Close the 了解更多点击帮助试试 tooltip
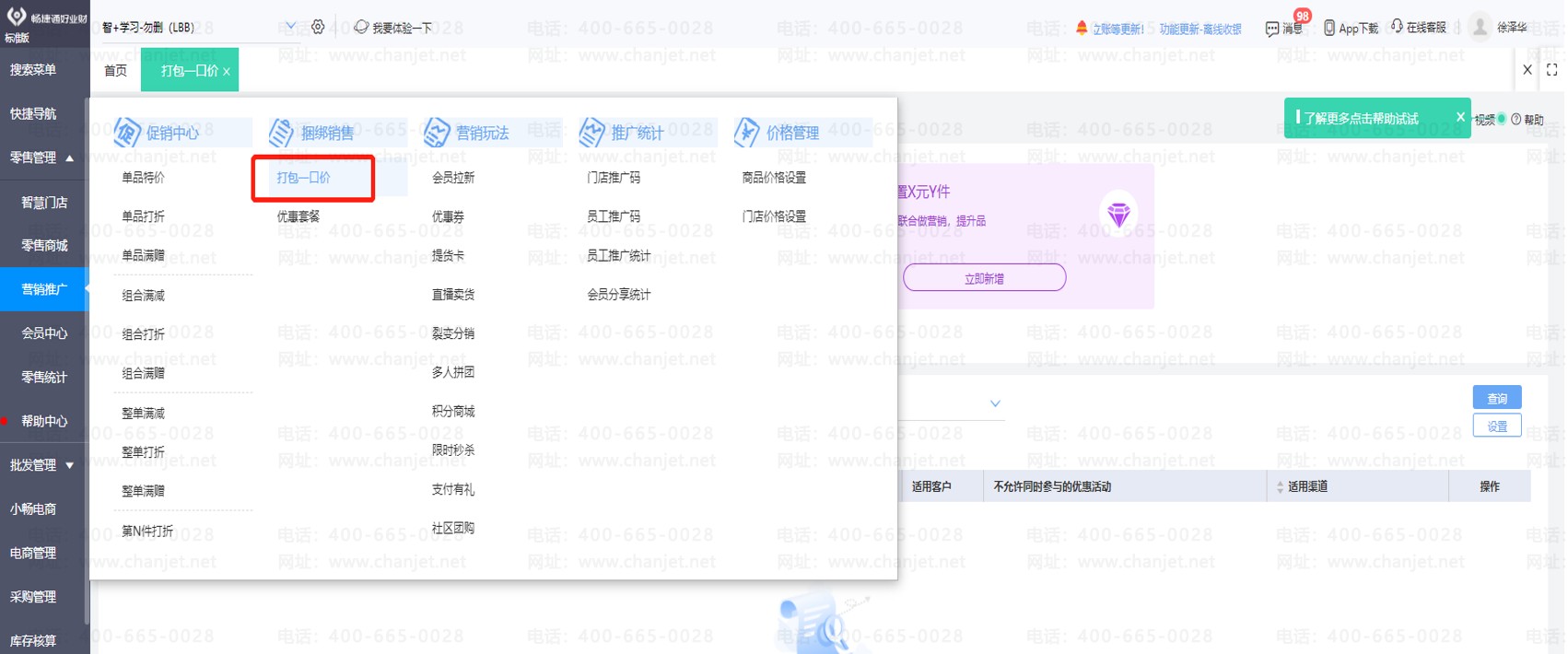Viewport: 1568px width, 654px height. pos(1460,117)
